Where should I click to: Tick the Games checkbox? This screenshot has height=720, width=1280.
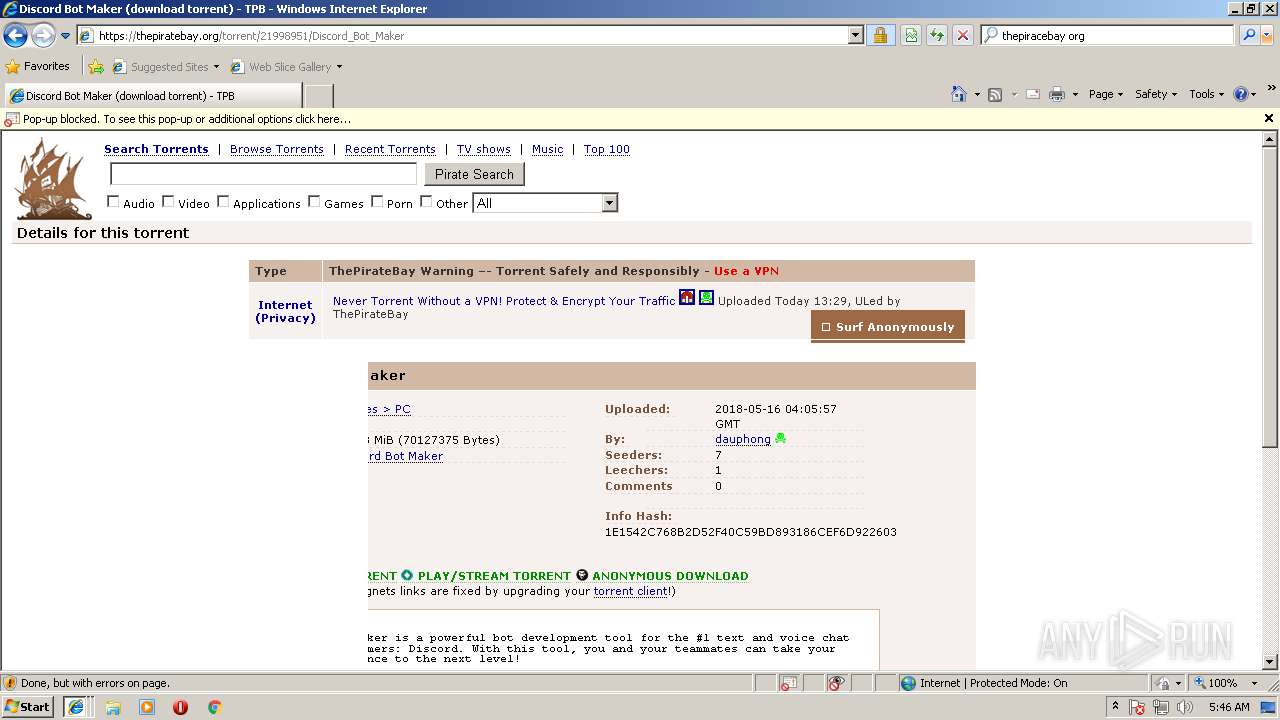pos(314,202)
